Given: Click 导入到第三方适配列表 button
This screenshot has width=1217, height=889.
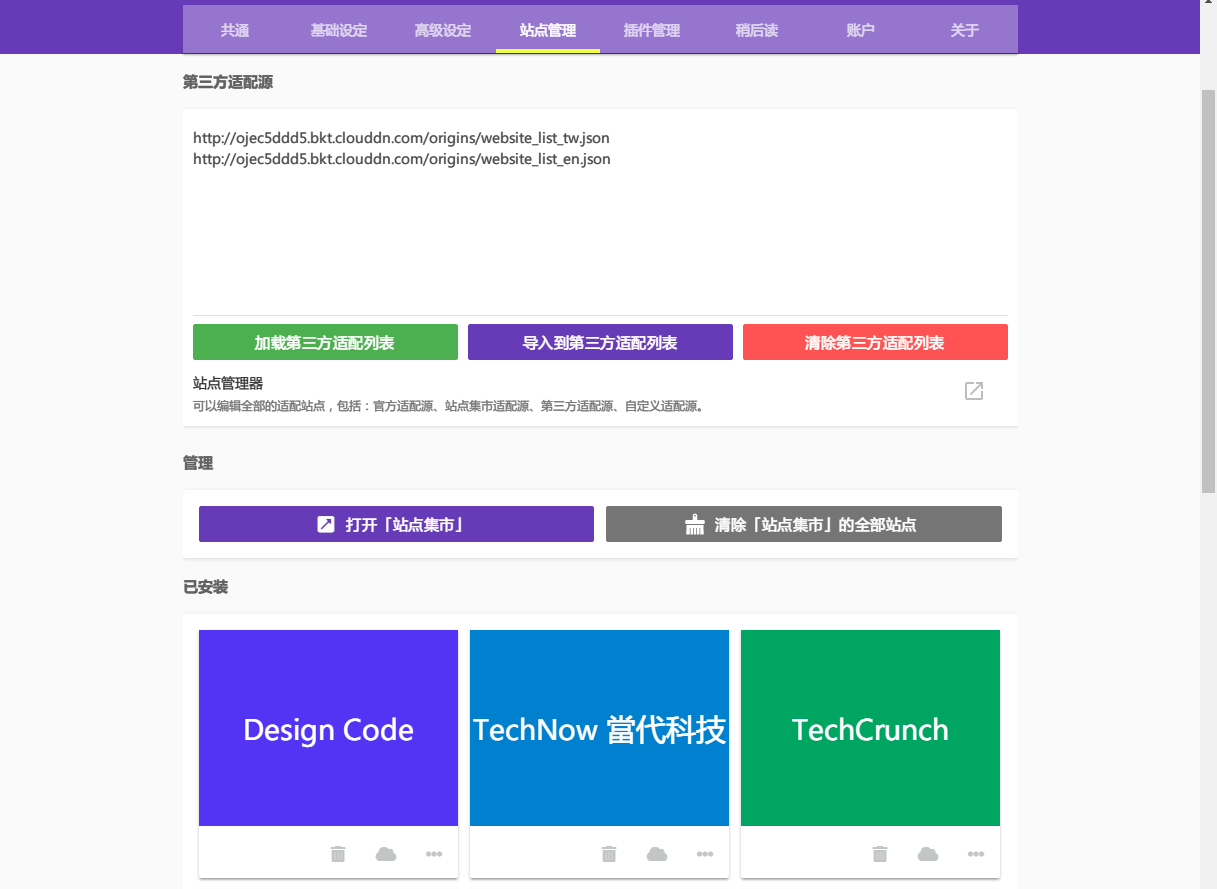Looking at the screenshot, I should click(600, 342).
